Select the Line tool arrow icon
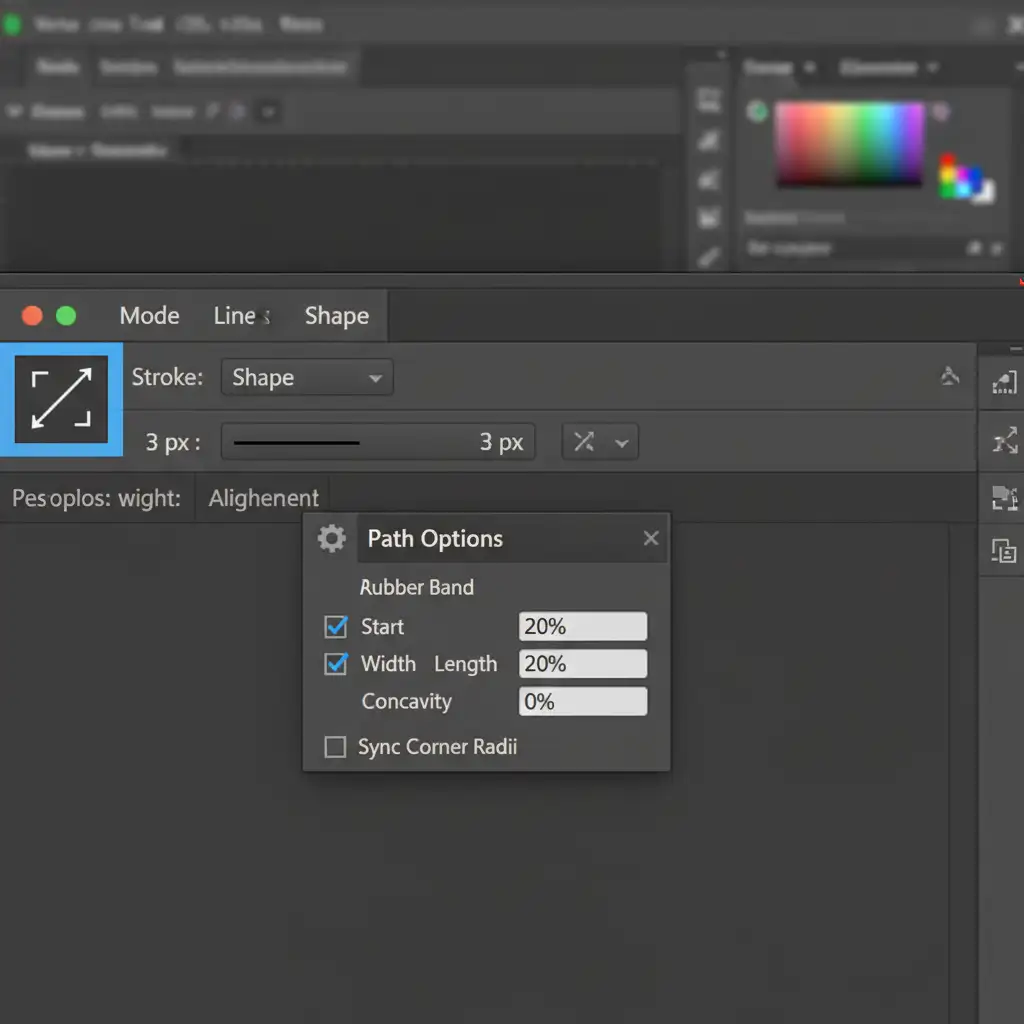The image size is (1024, 1024). (x=61, y=399)
